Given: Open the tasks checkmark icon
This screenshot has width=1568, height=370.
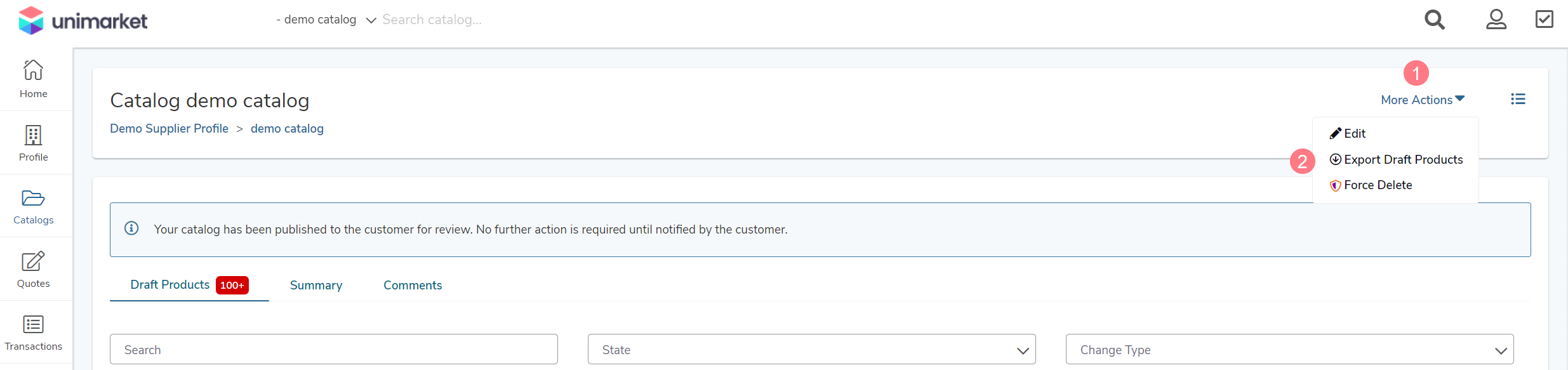Looking at the screenshot, I should pos(1545,19).
